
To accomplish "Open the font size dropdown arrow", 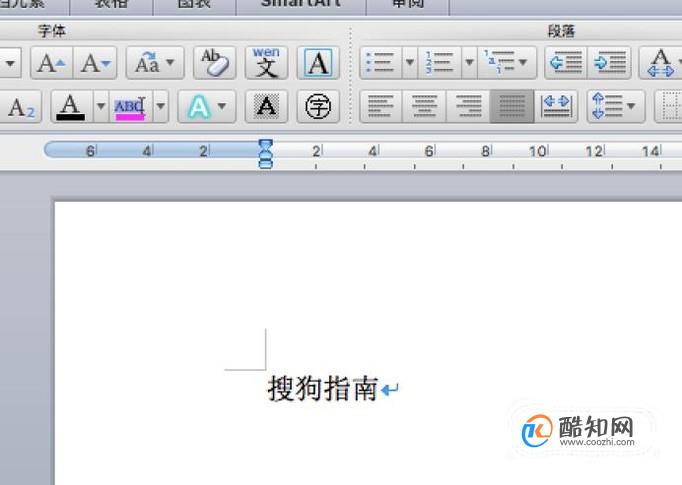I will coord(10,64).
